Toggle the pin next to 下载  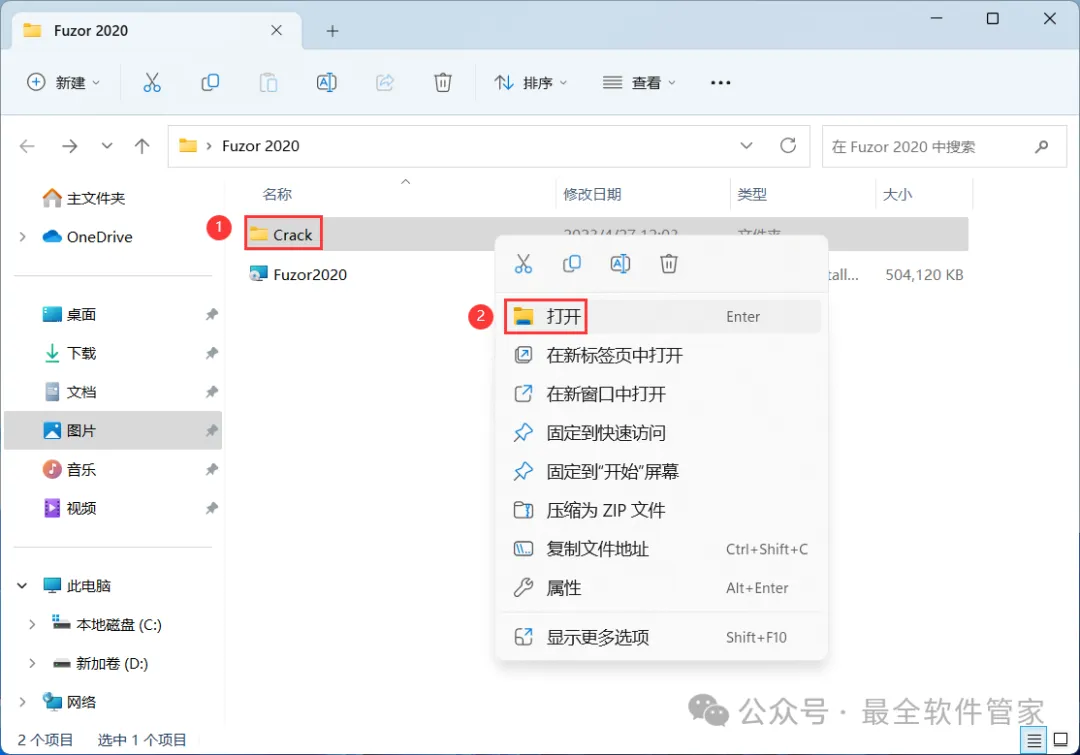pos(211,353)
